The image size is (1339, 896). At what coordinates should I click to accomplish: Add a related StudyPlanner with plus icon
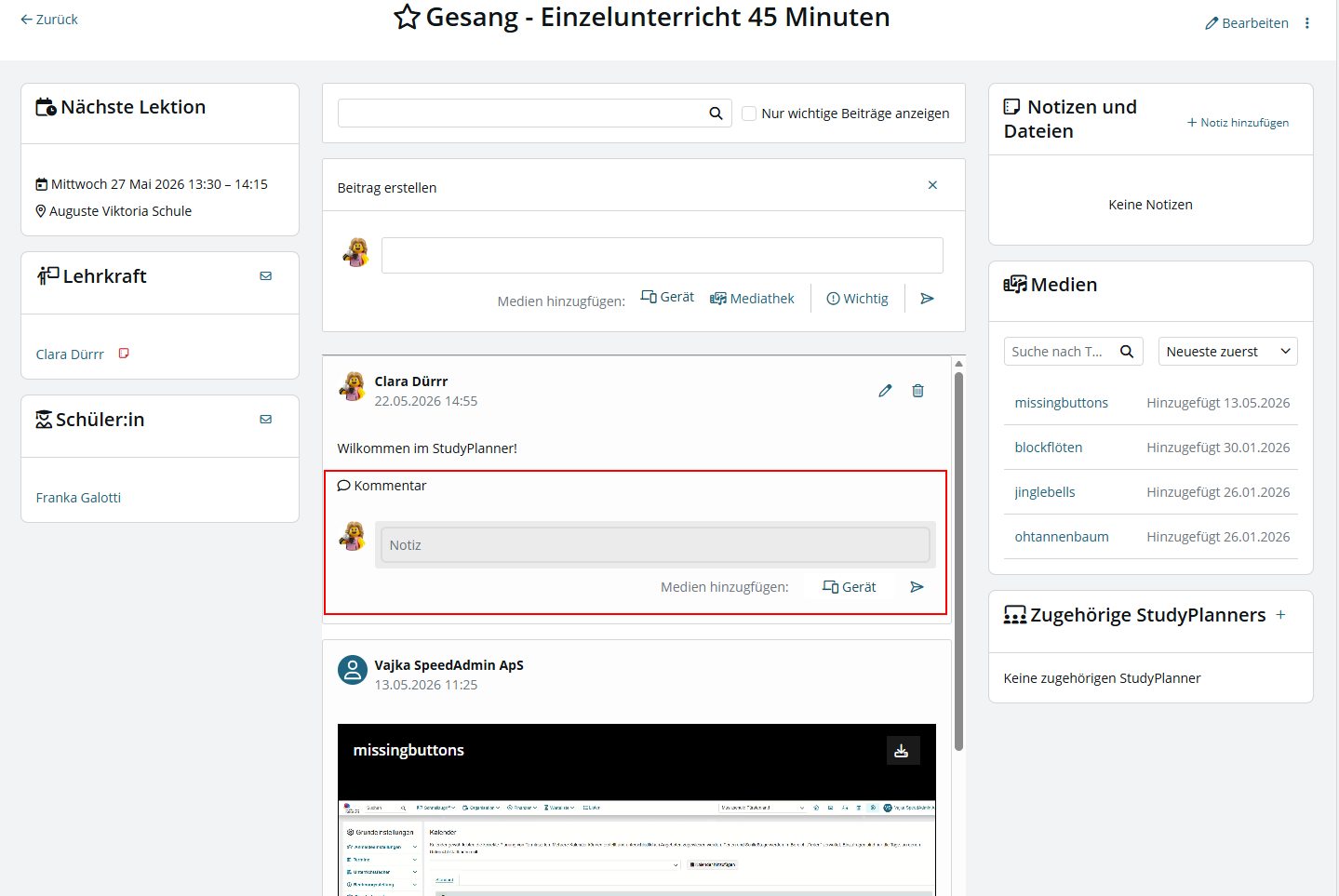1281,615
